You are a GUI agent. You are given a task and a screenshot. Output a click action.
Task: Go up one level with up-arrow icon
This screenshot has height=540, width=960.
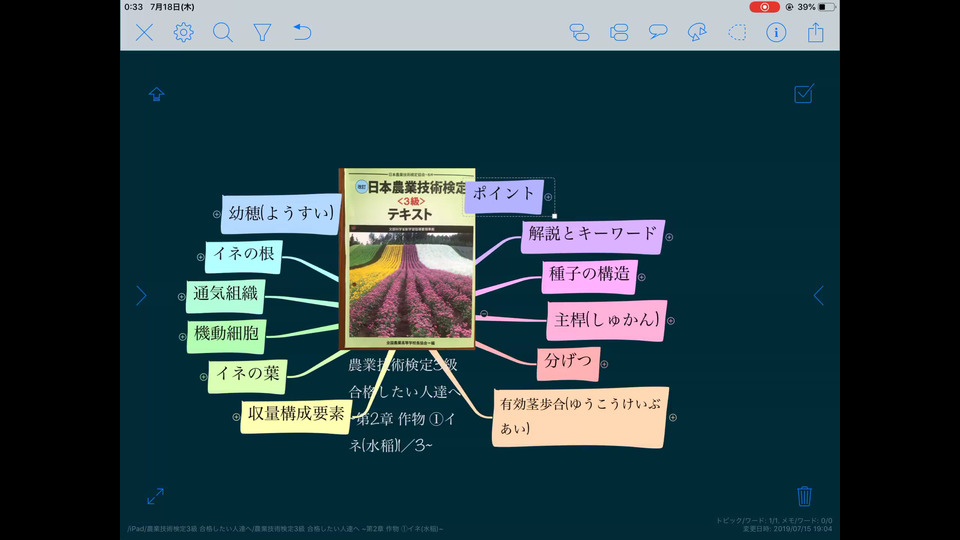pyautogui.click(x=156, y=94)
